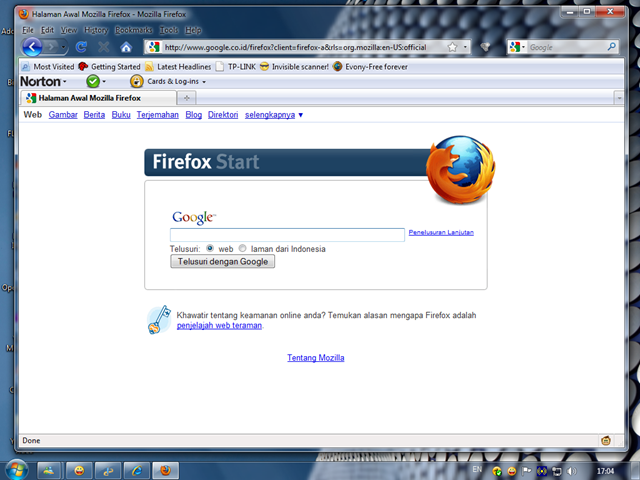Viewport: 640px width, 480px height.
Task: Click the status bar icon at bottom right
Action: pyautogui.click(x=606, y=440)
